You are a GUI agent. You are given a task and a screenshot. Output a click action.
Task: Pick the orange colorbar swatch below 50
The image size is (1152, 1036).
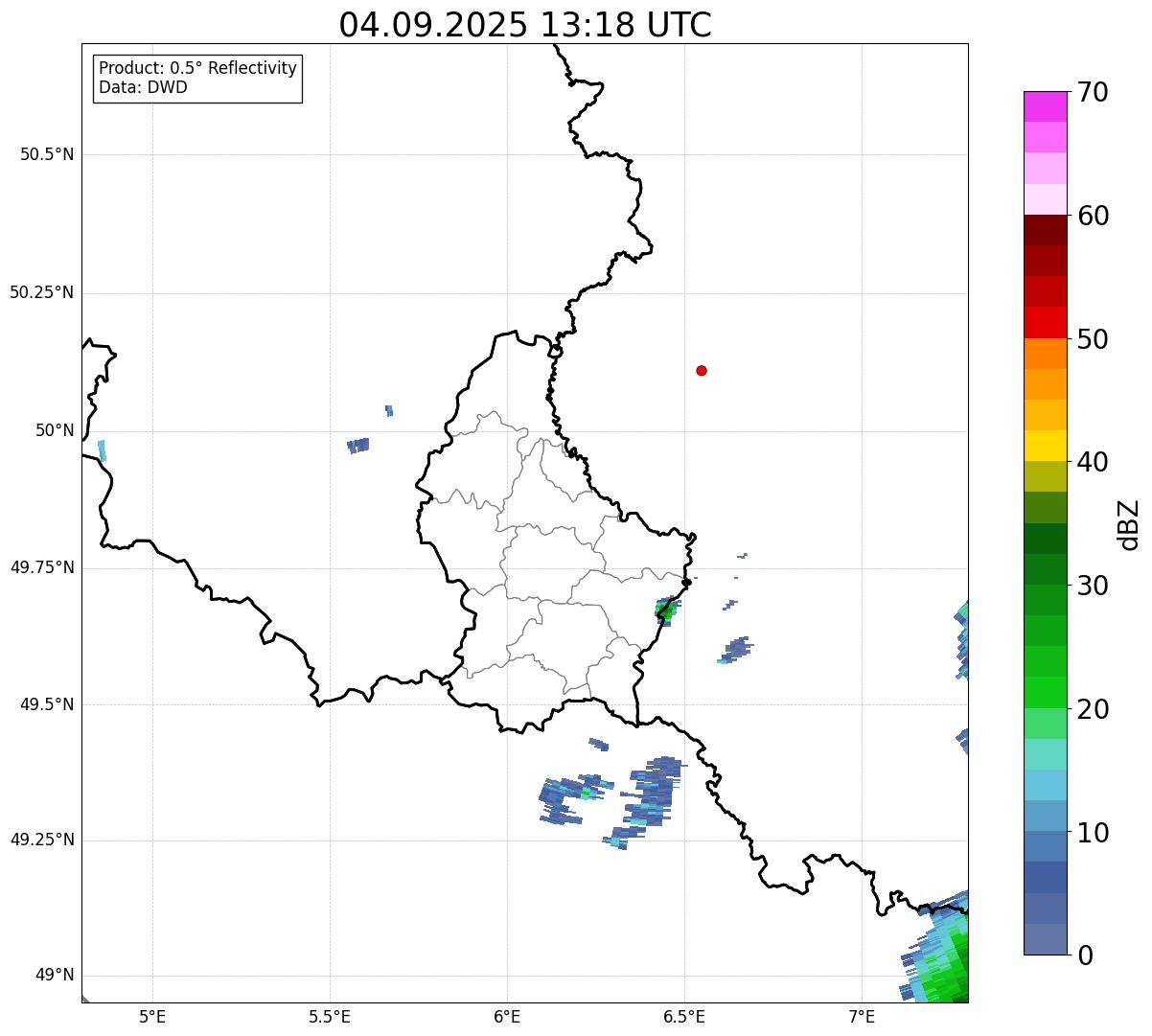[x=1045, y=354]
